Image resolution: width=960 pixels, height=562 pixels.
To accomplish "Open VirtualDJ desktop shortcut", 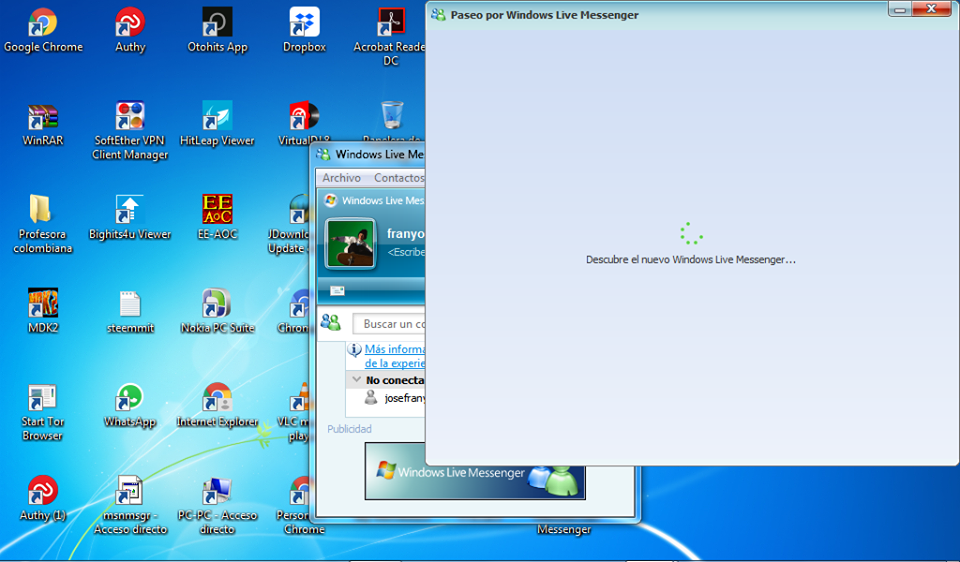I will click(x=304, y=124).
